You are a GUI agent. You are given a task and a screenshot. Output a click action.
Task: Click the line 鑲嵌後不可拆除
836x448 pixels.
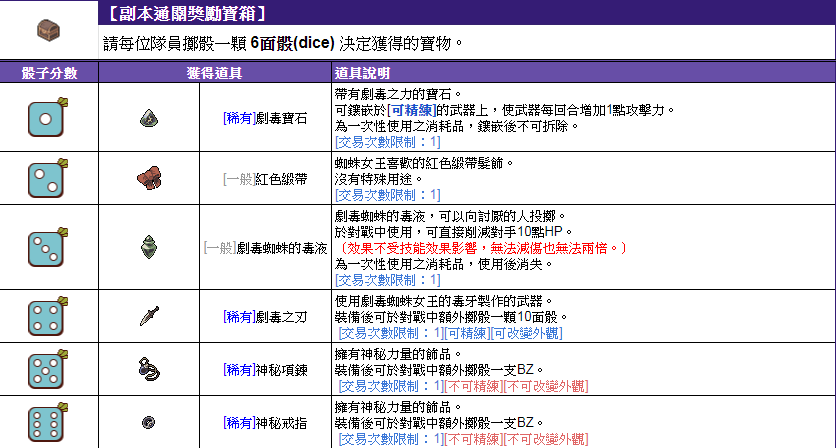457,126
